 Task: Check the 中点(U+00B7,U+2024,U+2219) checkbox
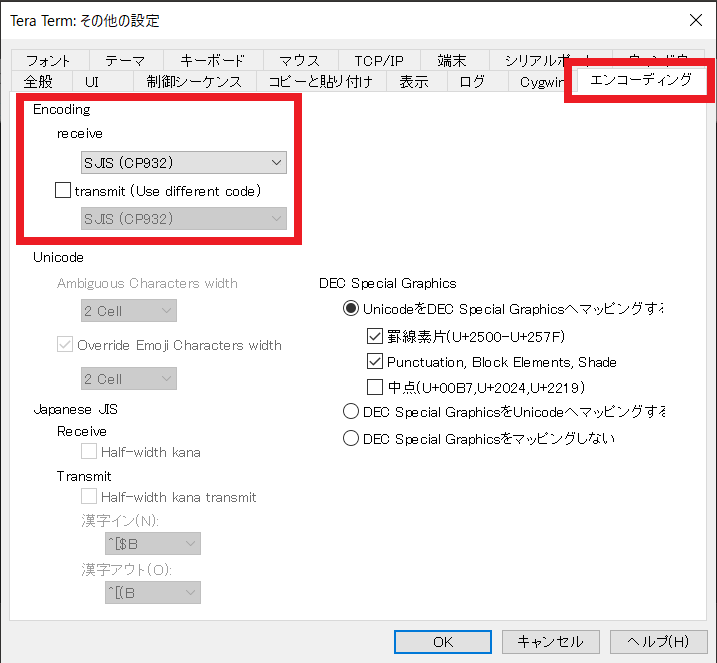point(376,387)
